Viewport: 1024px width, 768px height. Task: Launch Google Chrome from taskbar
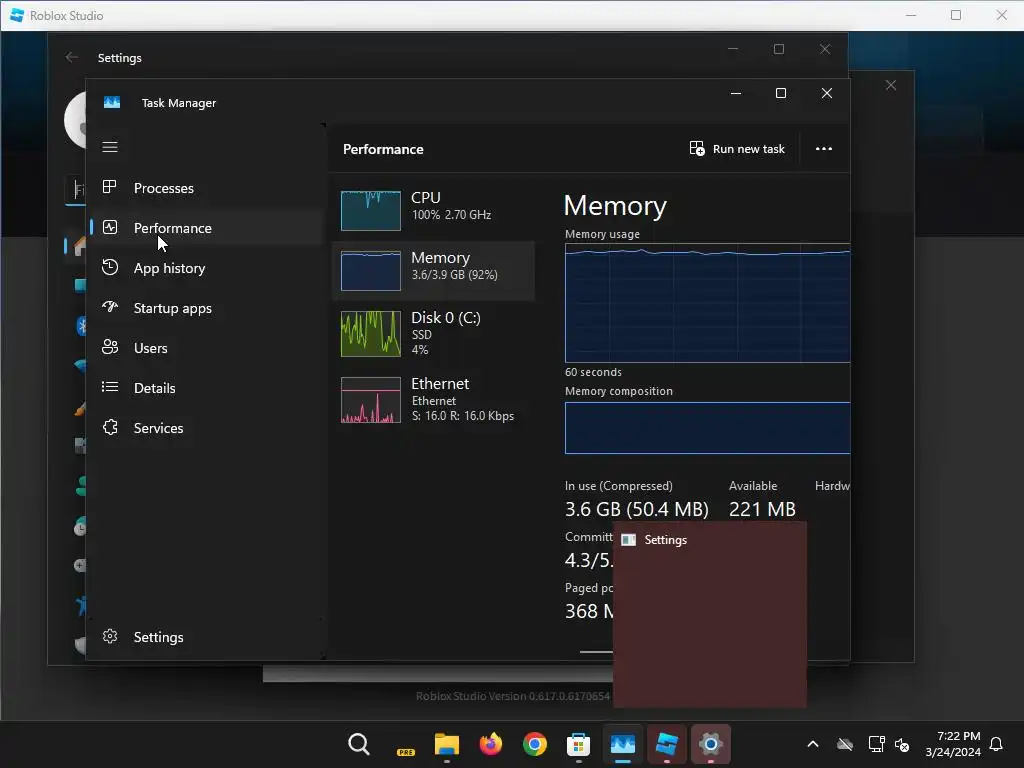(535, 744)
